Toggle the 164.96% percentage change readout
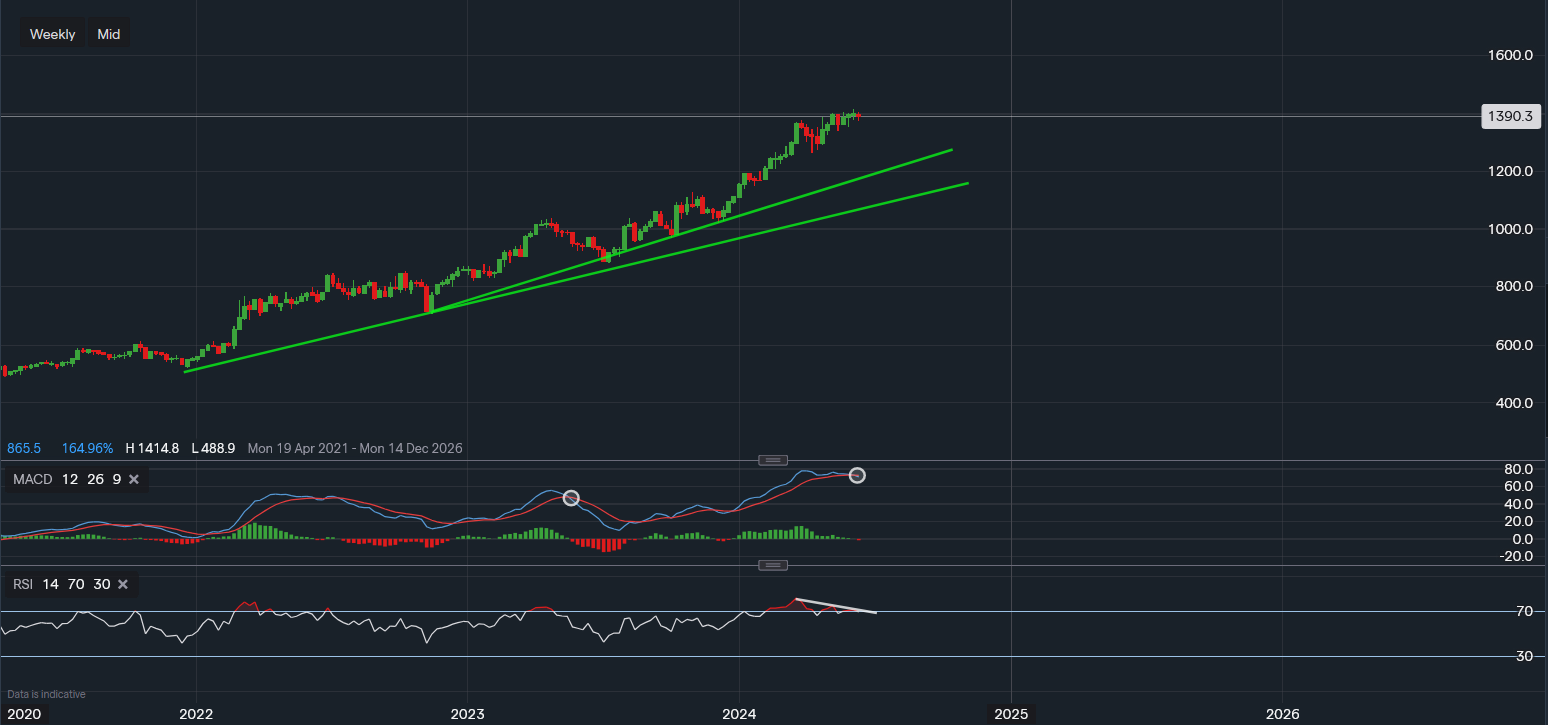 tap(87, 448)
